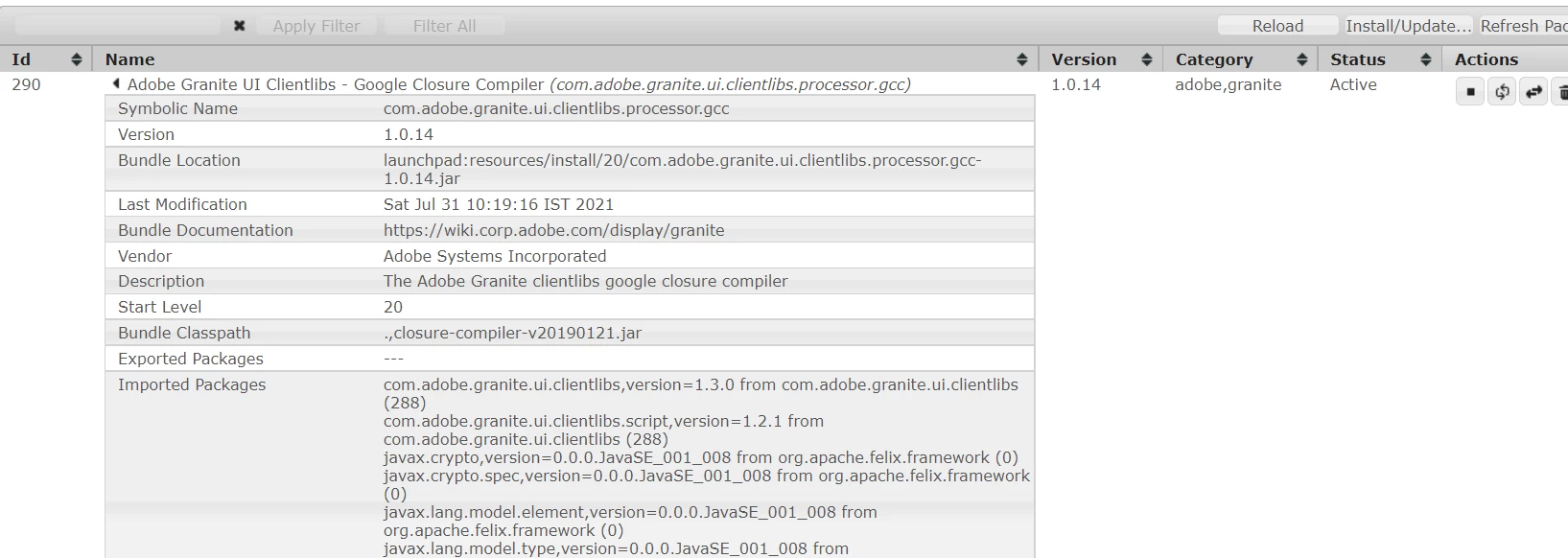Screen dimensions: 1568x558
Task: Click the Apply Filter button
Action: coord(316,26)
